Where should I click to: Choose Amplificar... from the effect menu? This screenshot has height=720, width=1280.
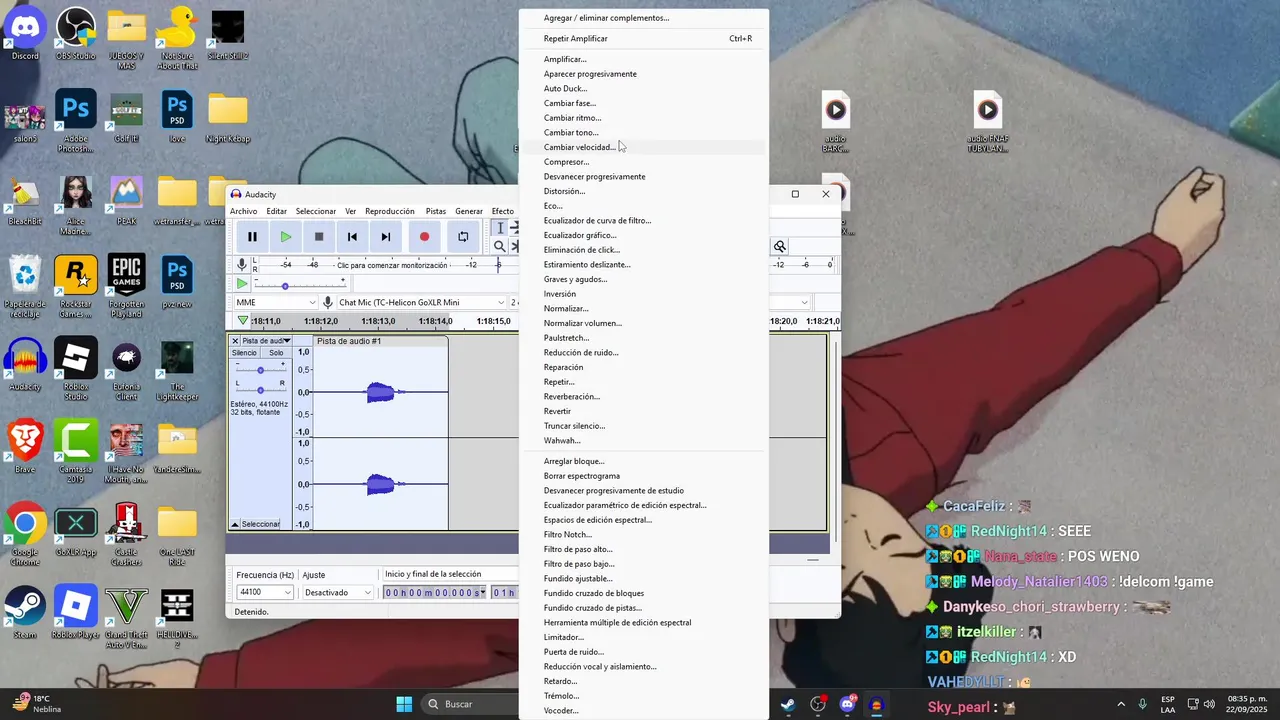pos(644,59)
